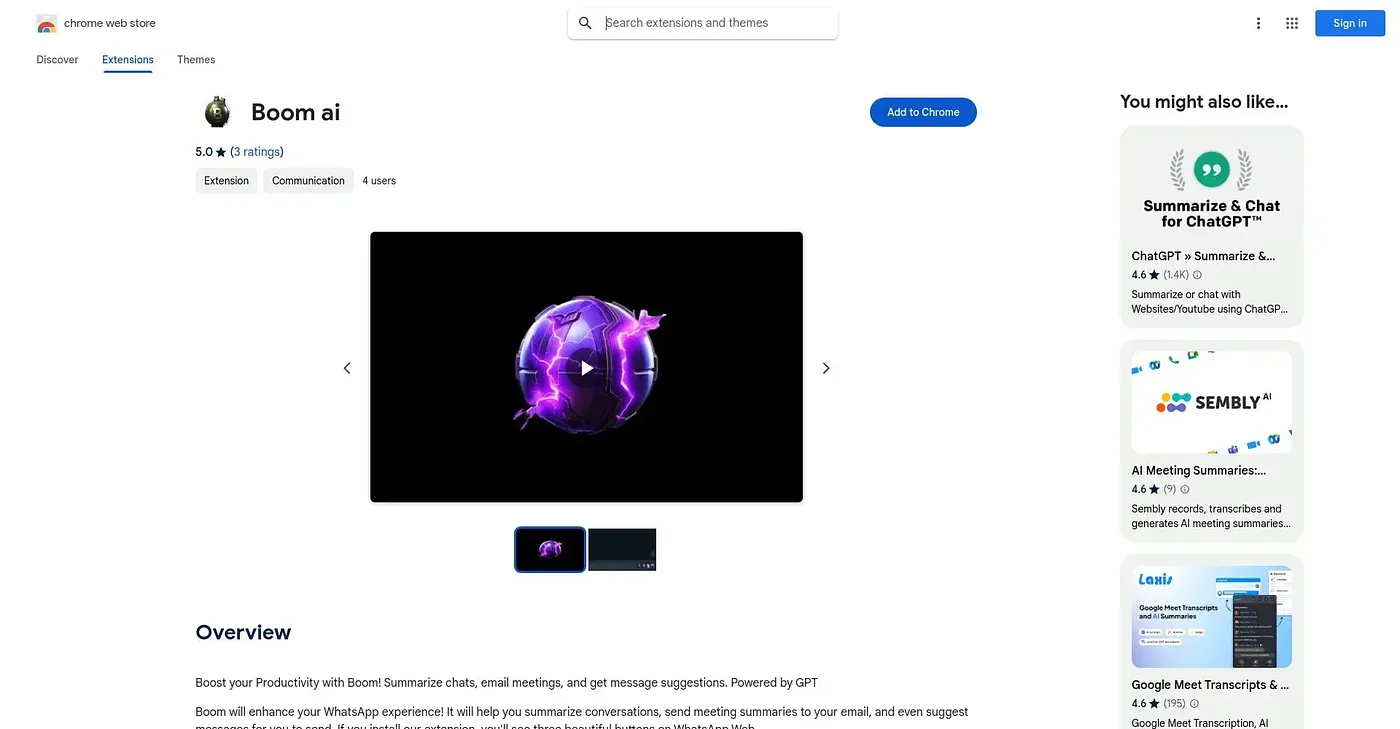Click the 'Boost your Productivity with Boom!' line
Screen dimensions: 1400x729
[506, 683]
